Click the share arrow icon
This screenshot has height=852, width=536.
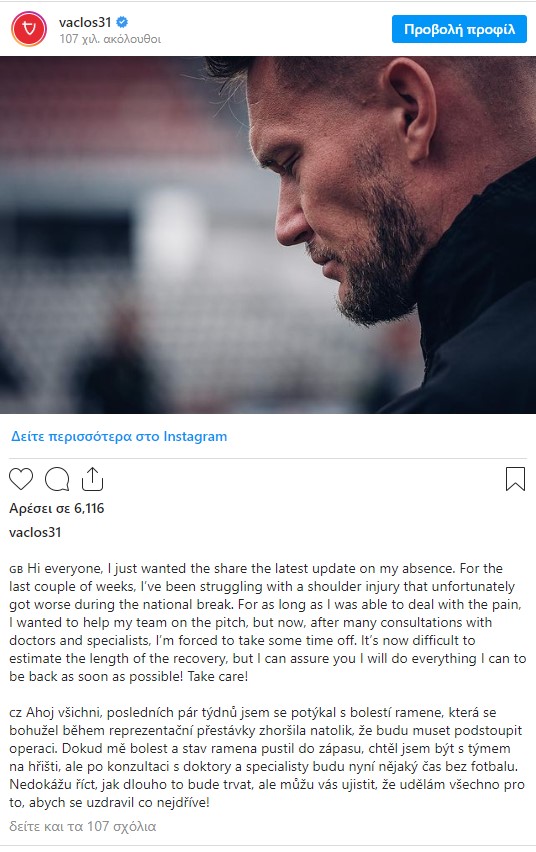click(x=92, y=478)
